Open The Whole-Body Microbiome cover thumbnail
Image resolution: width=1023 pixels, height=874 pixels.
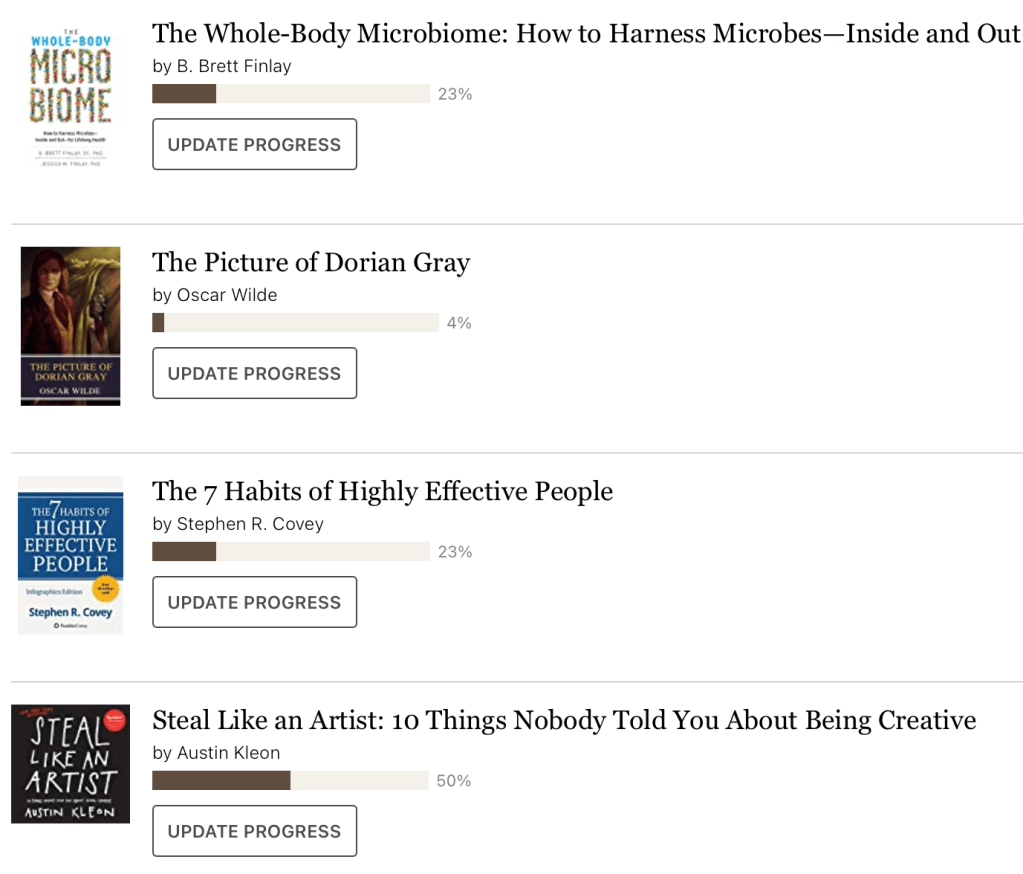click(x=70, y=97)
